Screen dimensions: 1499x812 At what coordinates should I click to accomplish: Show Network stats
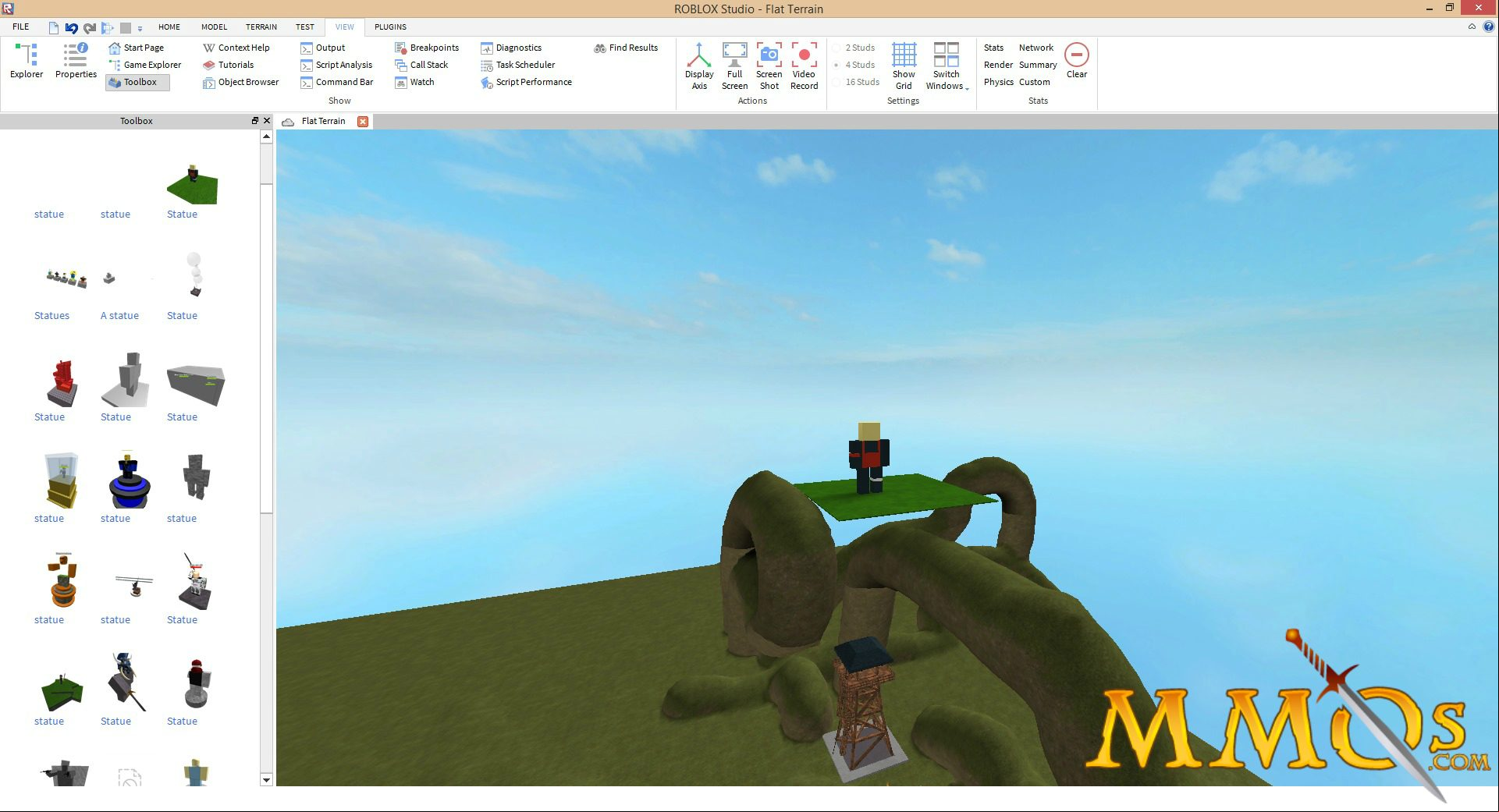pyautogui.click(x=1035, y=48)
